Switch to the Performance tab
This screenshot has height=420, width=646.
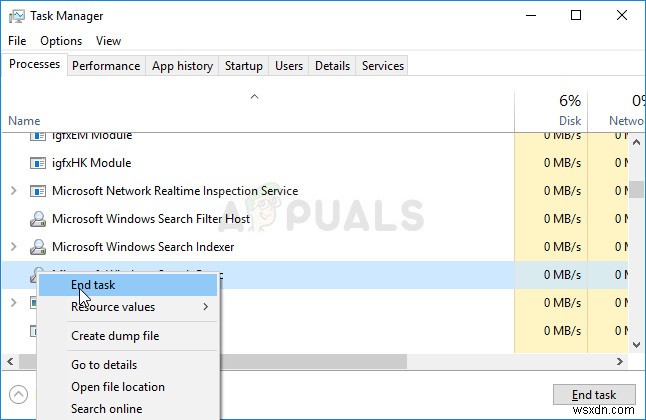[x=106, y=66]
